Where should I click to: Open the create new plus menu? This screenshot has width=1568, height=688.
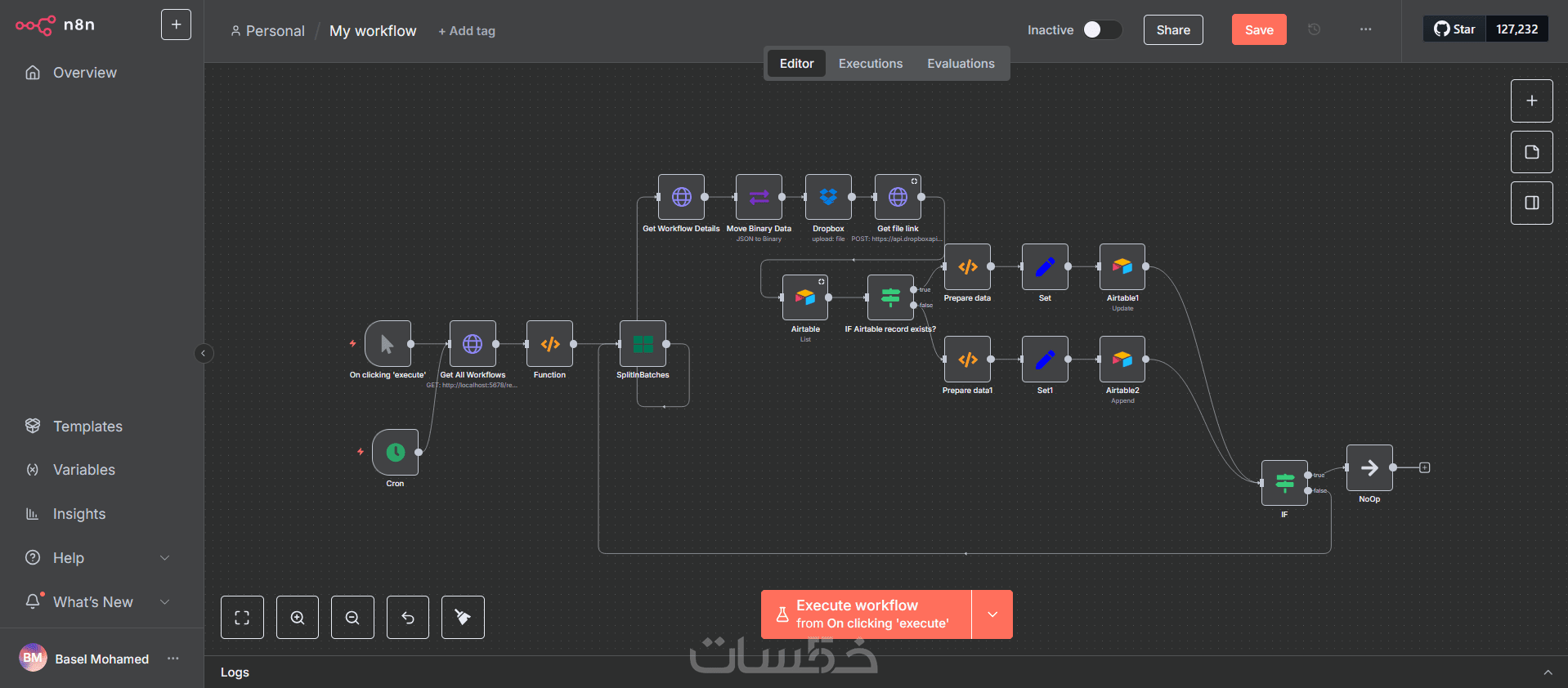pos(176,25)
